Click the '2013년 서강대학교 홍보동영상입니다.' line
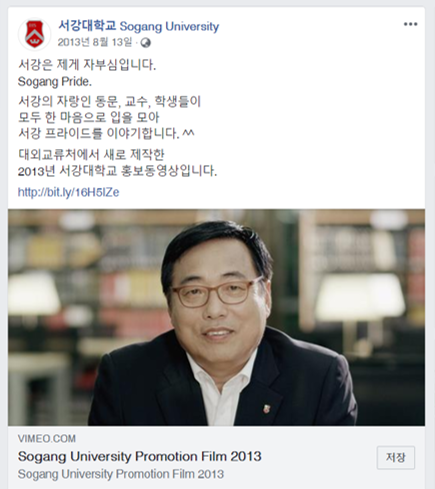Image resolution: width=435 pixels, height=489 pixels. pos(117,171)
